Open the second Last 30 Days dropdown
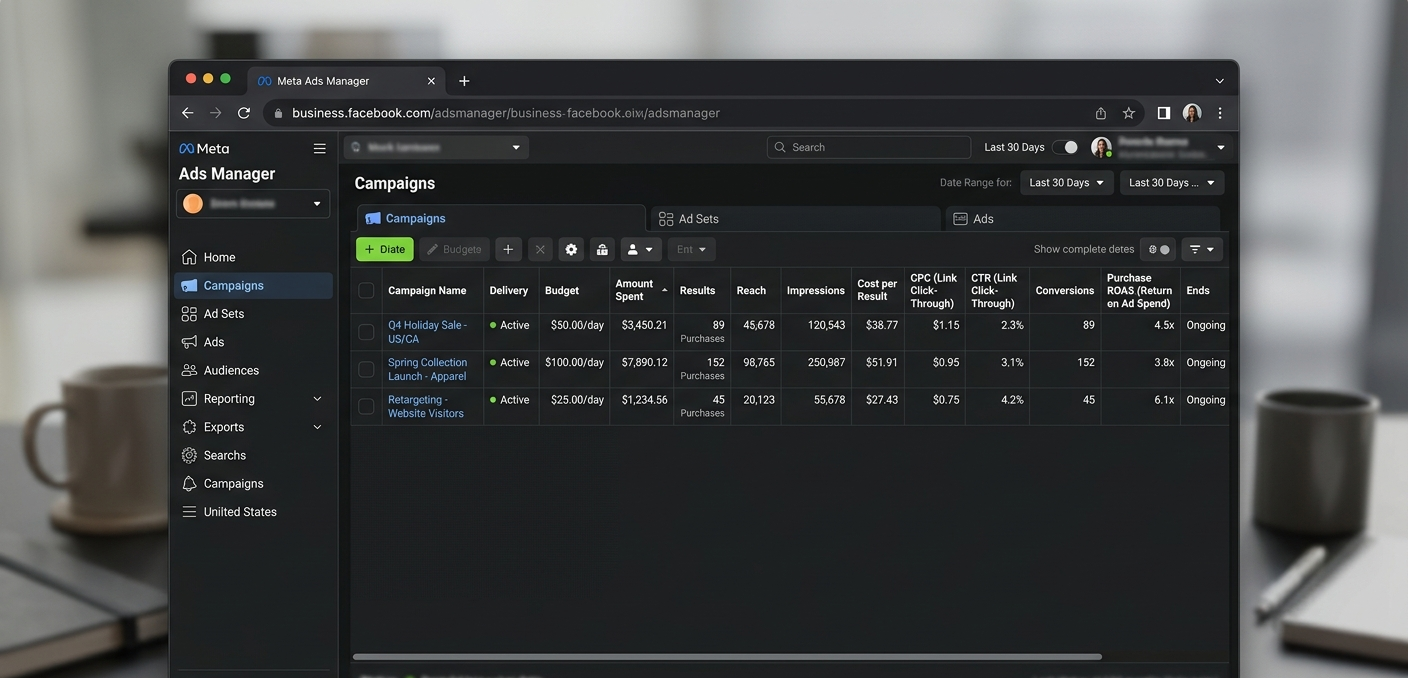1408x678 pixels. 1172,183
